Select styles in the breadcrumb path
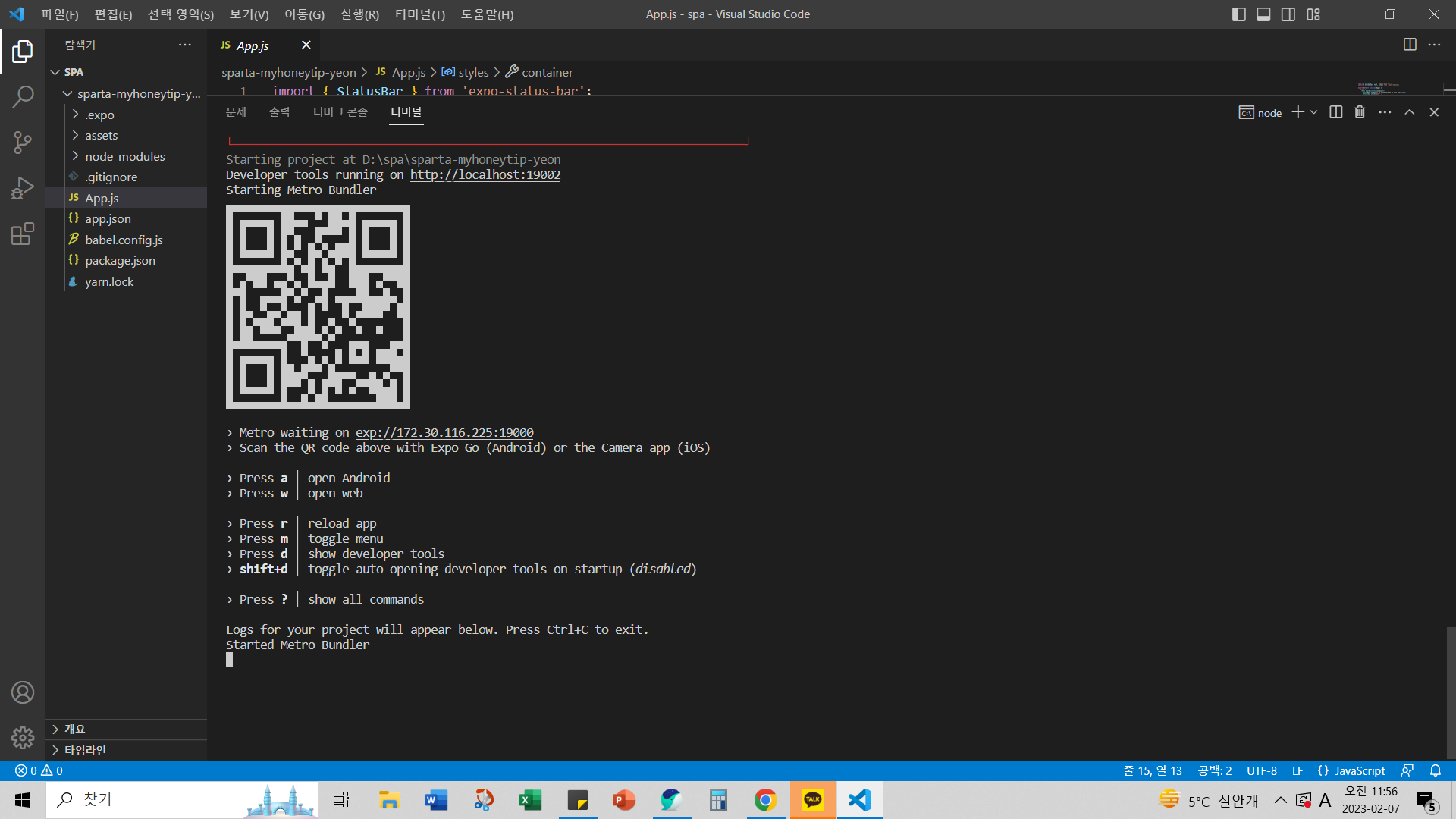This screenshot has width=1456, height=819. (x=473, y=72)
